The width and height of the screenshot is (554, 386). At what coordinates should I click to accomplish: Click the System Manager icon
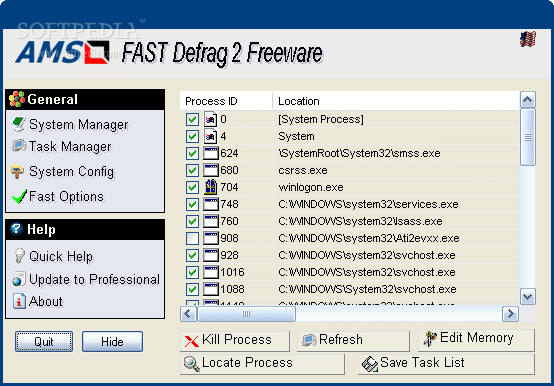(x=18, y=124)
